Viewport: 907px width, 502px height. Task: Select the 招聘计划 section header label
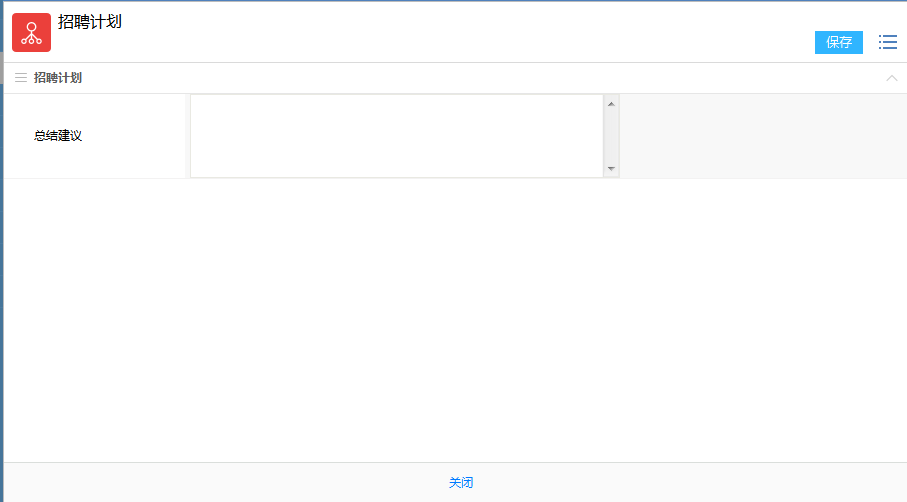click(x=58, y=77)
